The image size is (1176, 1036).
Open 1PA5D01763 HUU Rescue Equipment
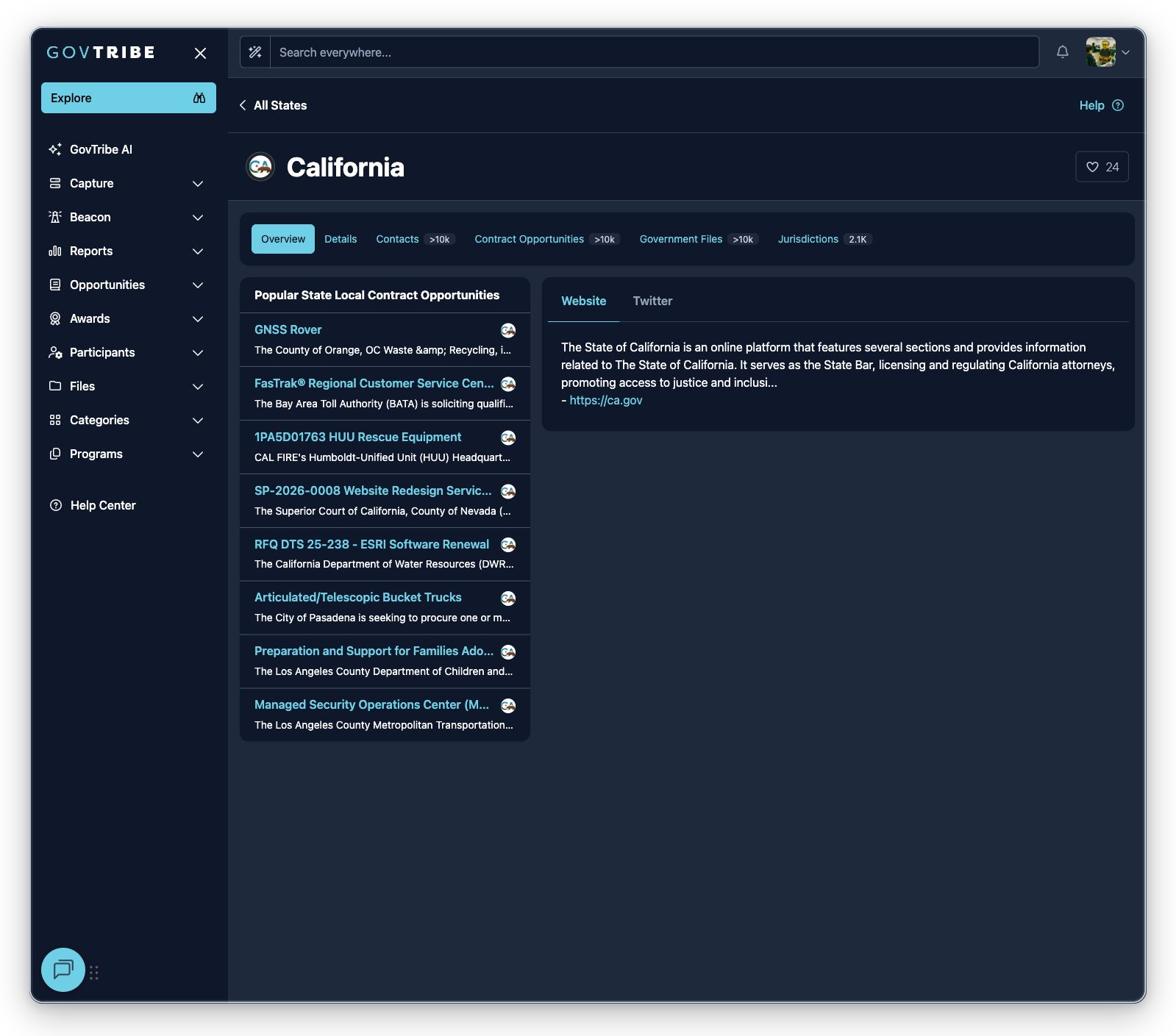coord(358,437)
